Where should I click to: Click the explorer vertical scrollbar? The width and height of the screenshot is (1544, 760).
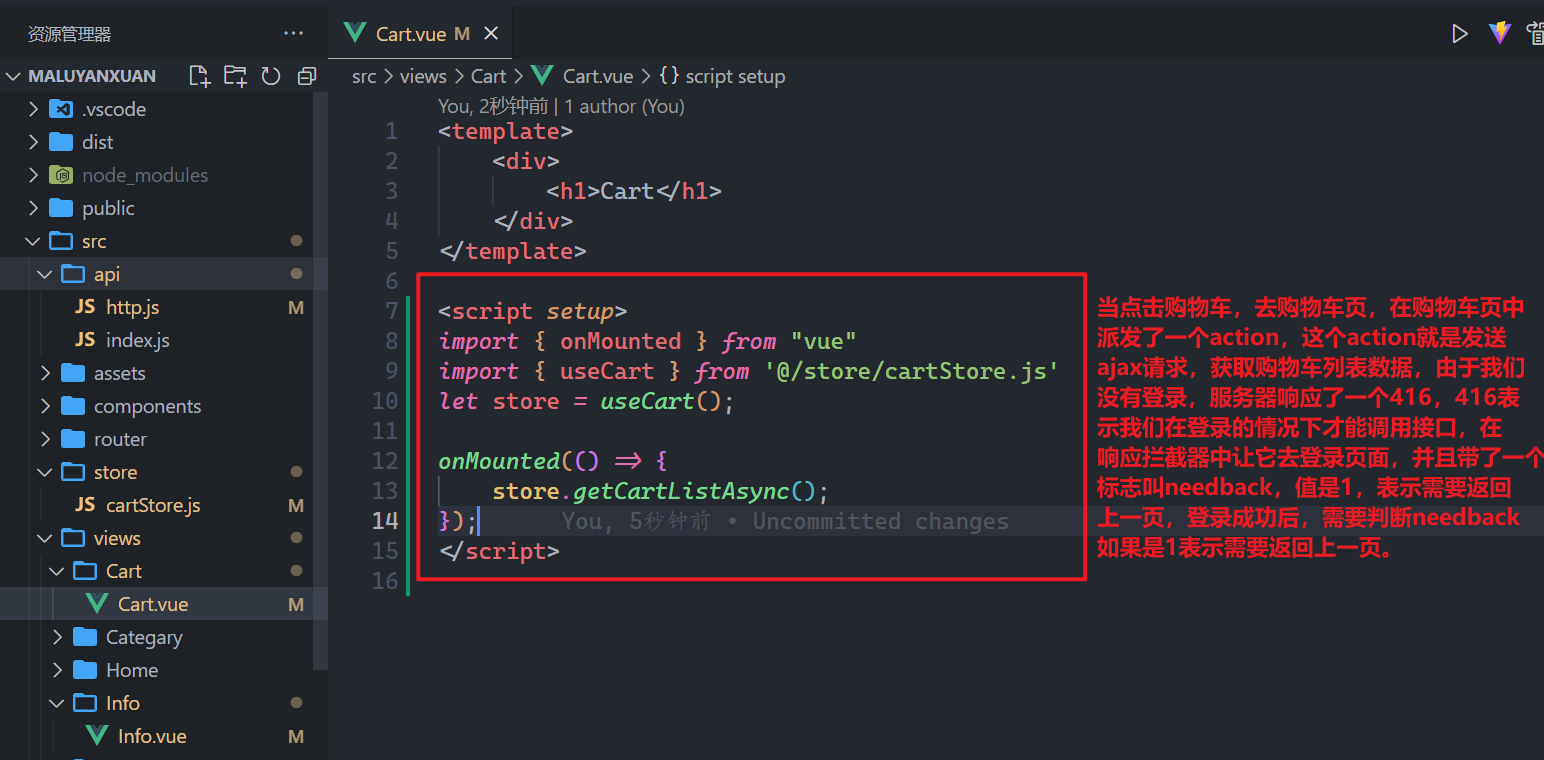click(x=320, y=380)
